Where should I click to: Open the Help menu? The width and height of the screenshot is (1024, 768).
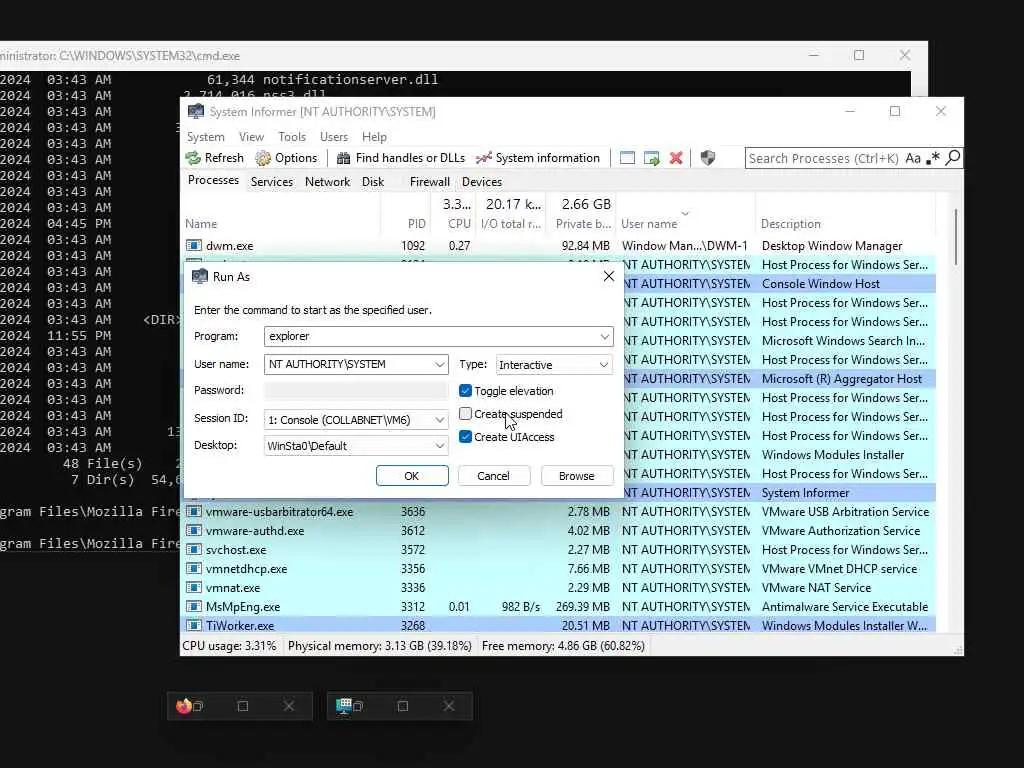(374, 136)
